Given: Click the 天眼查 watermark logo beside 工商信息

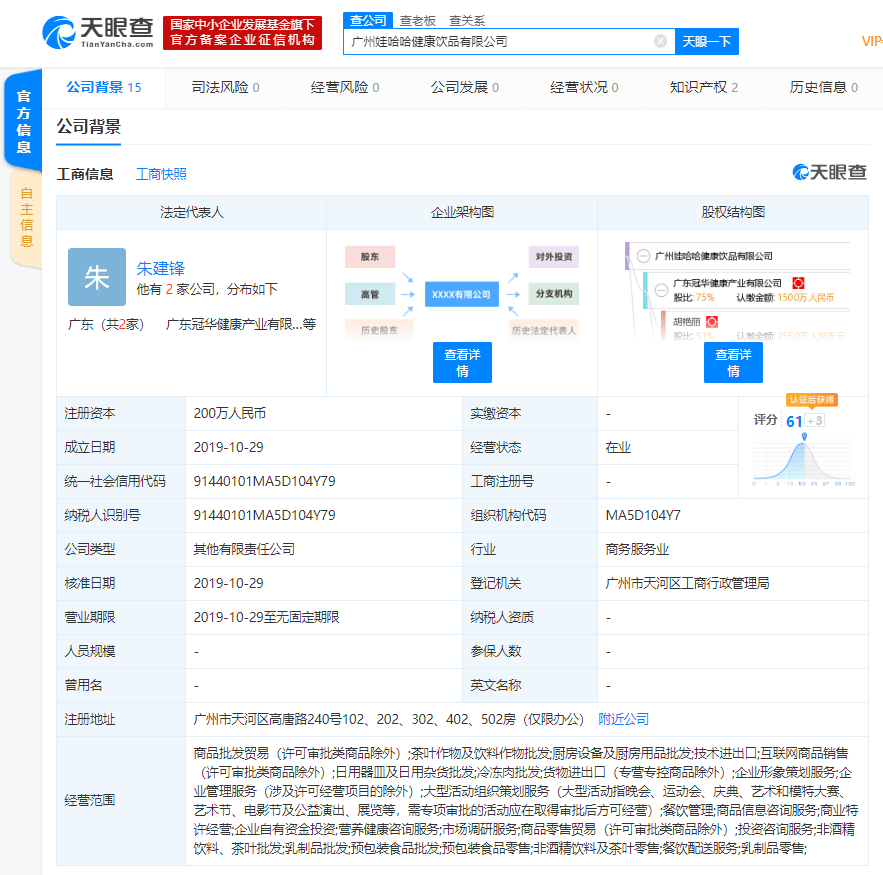Looking at the screenshot, I should click(x=829, y=173).
